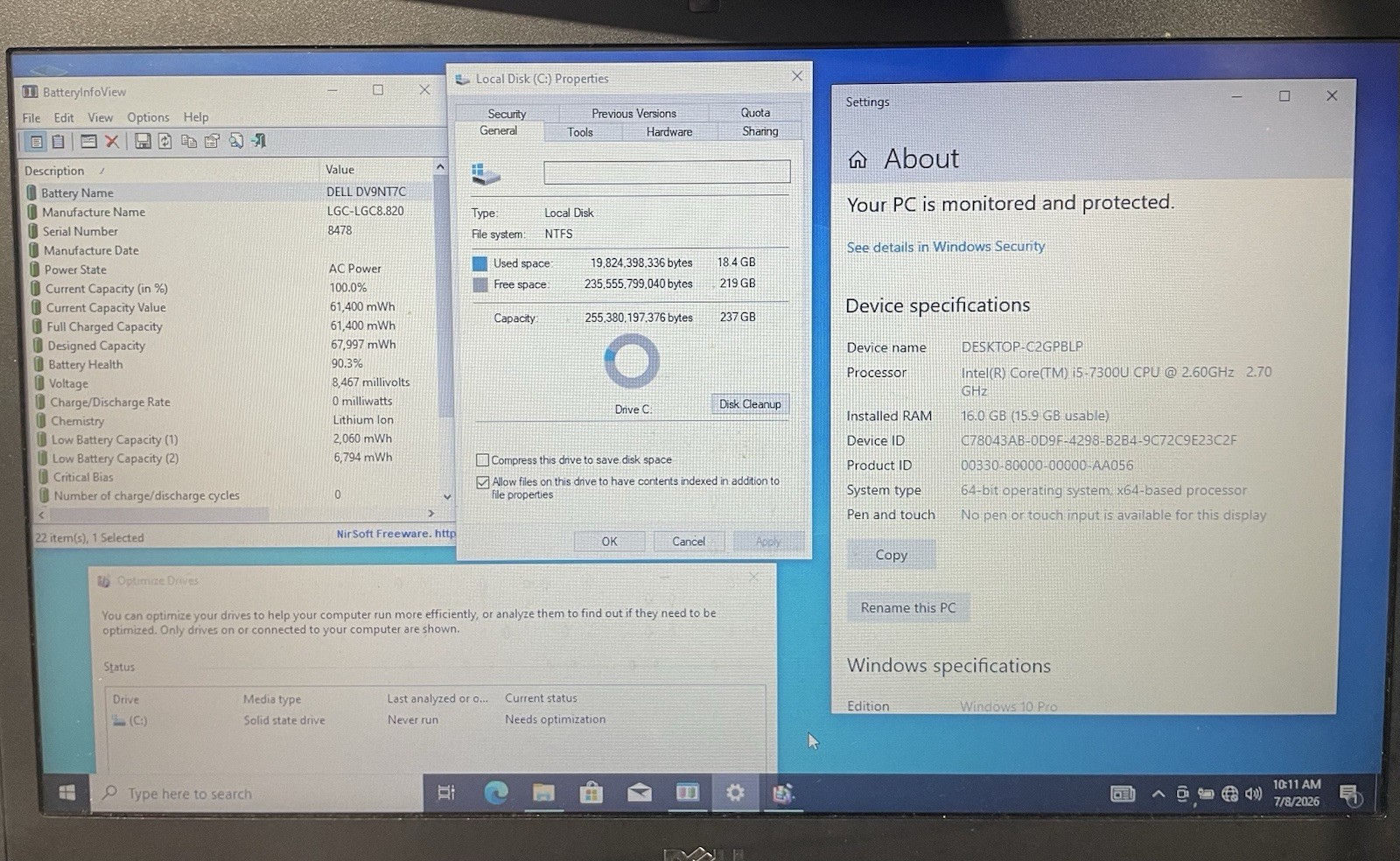Show hidden icons with the system tray chevron
The width and height of the screenshot is (1400, 861).
[1158, 794]
